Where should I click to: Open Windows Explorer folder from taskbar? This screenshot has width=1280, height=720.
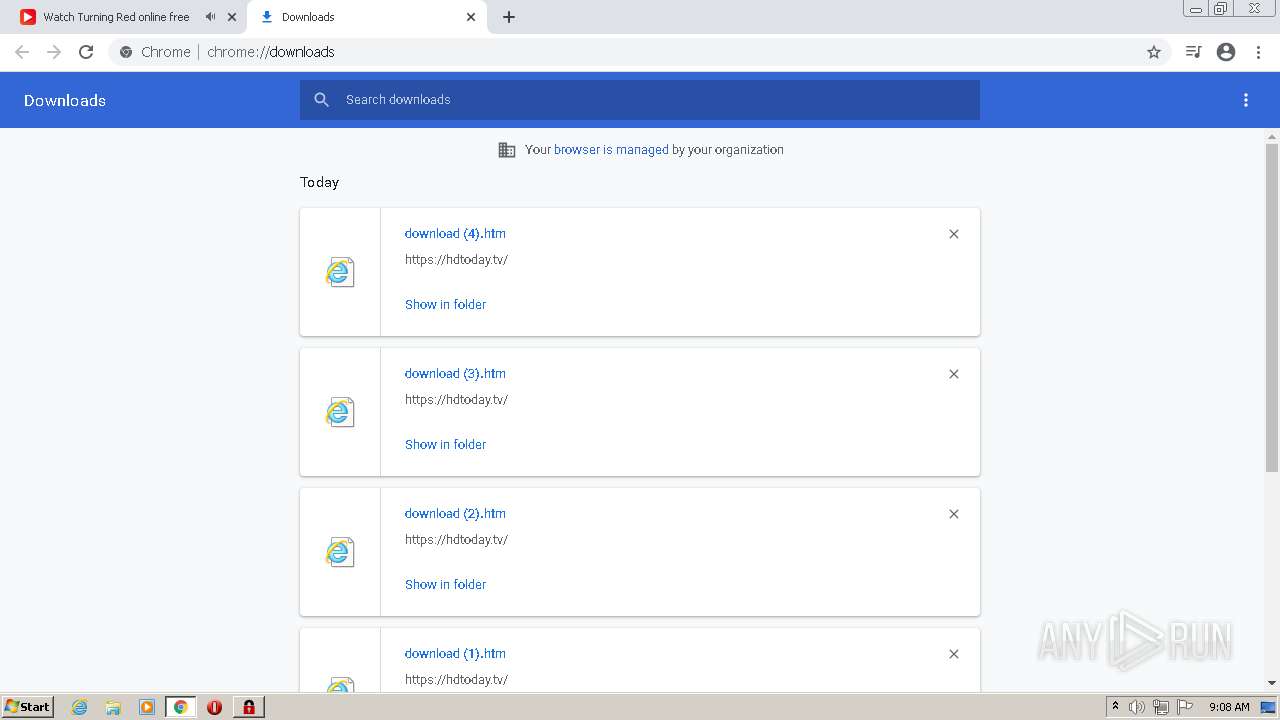113,707
